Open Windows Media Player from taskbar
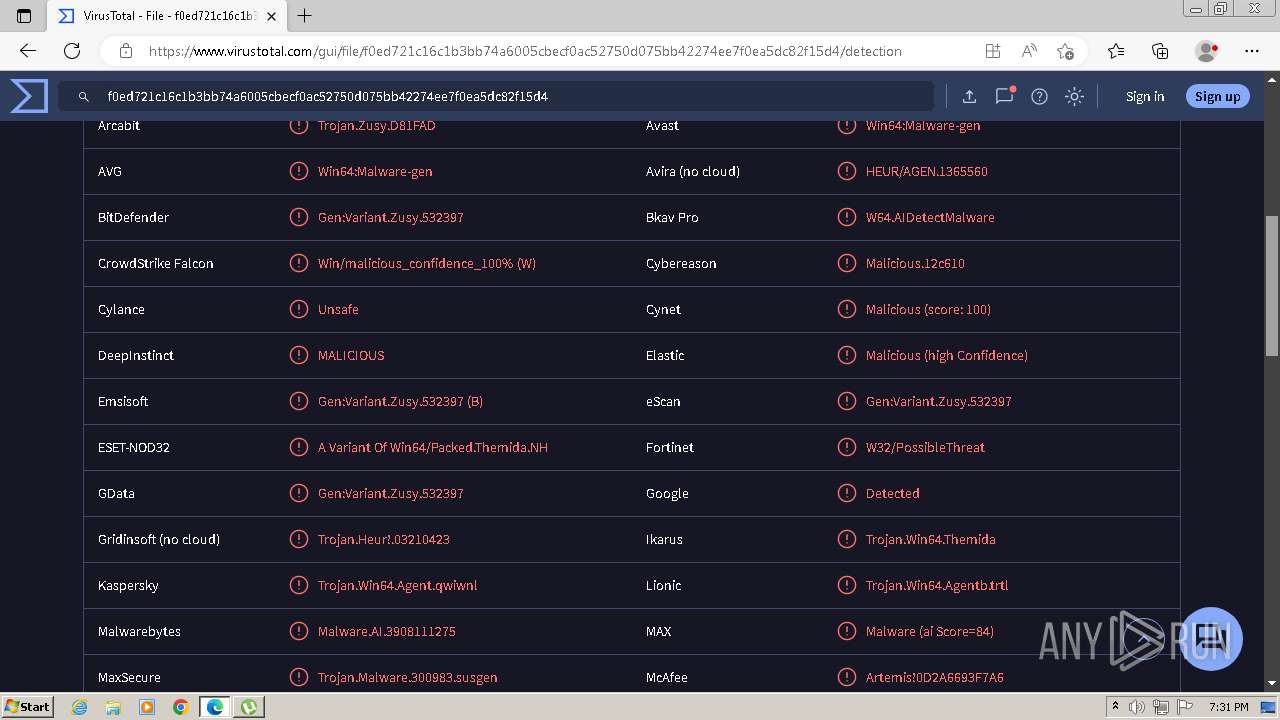Screen dimensions: 1280x720 pos(147,707)
